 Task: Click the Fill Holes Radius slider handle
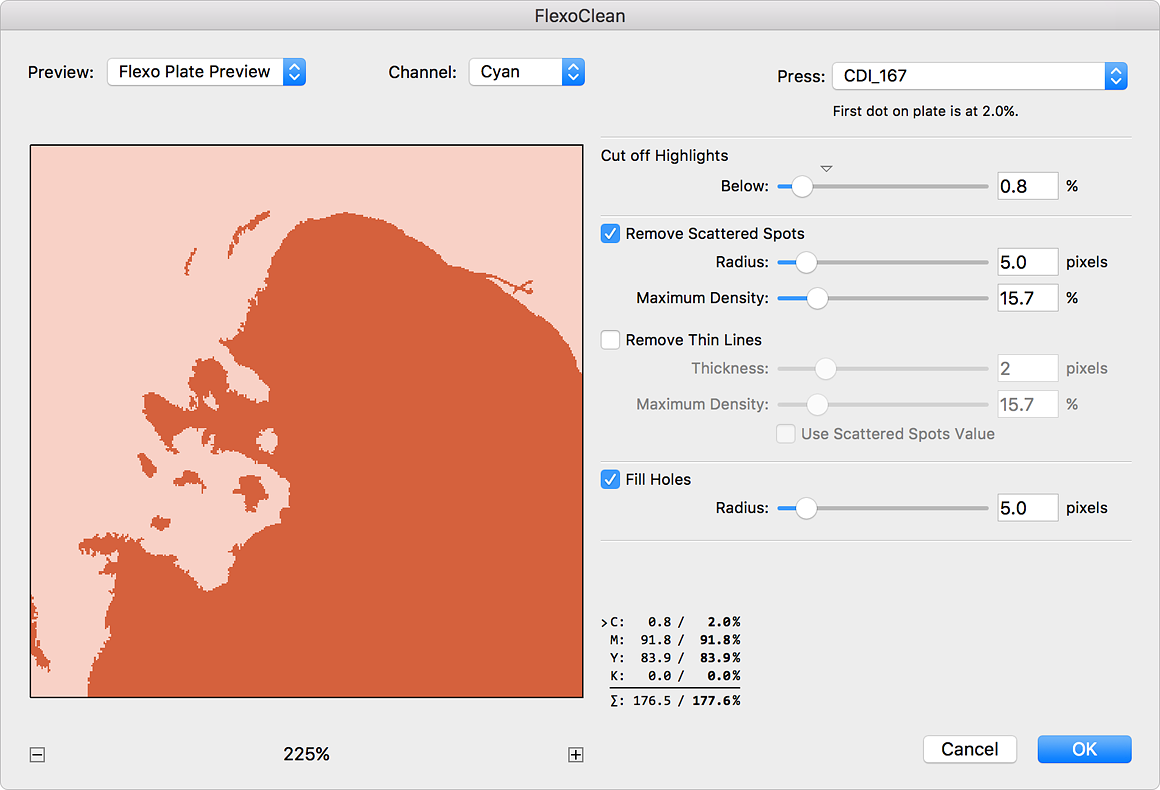[x=805, y=508]
